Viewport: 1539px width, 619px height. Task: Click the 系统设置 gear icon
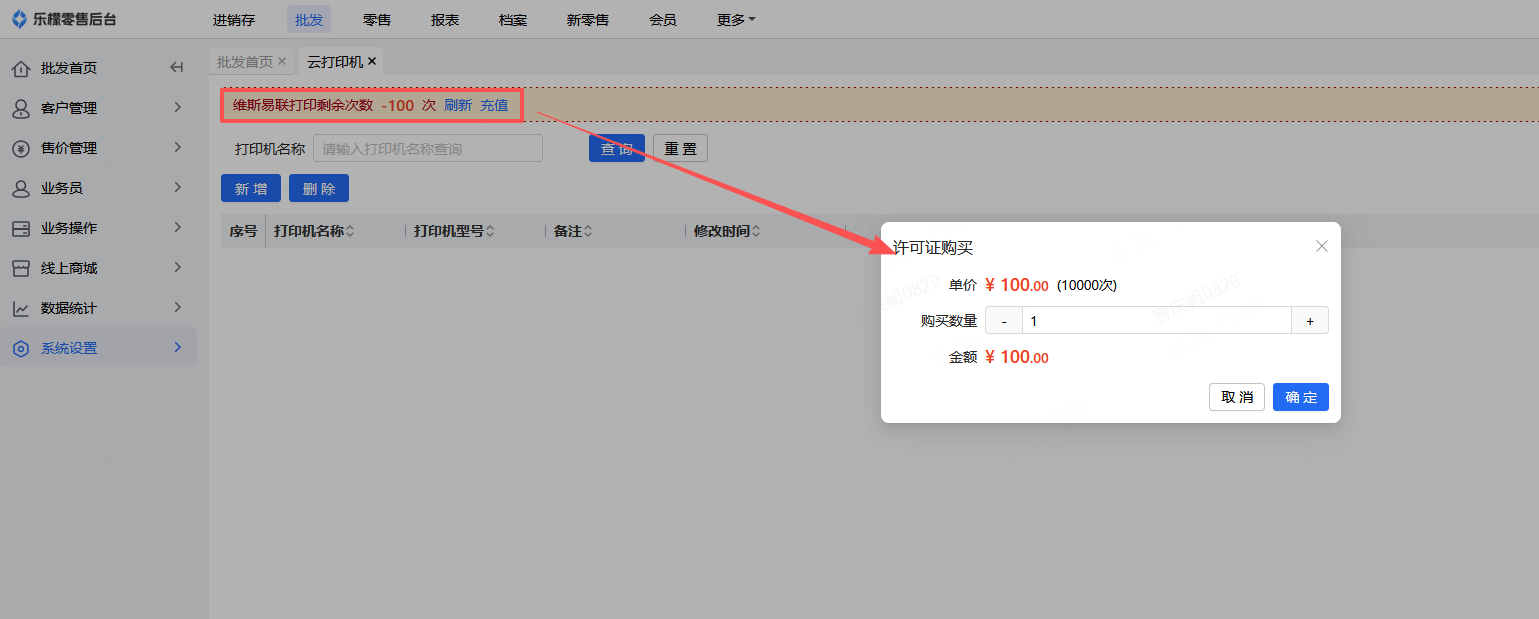point(21,348)
